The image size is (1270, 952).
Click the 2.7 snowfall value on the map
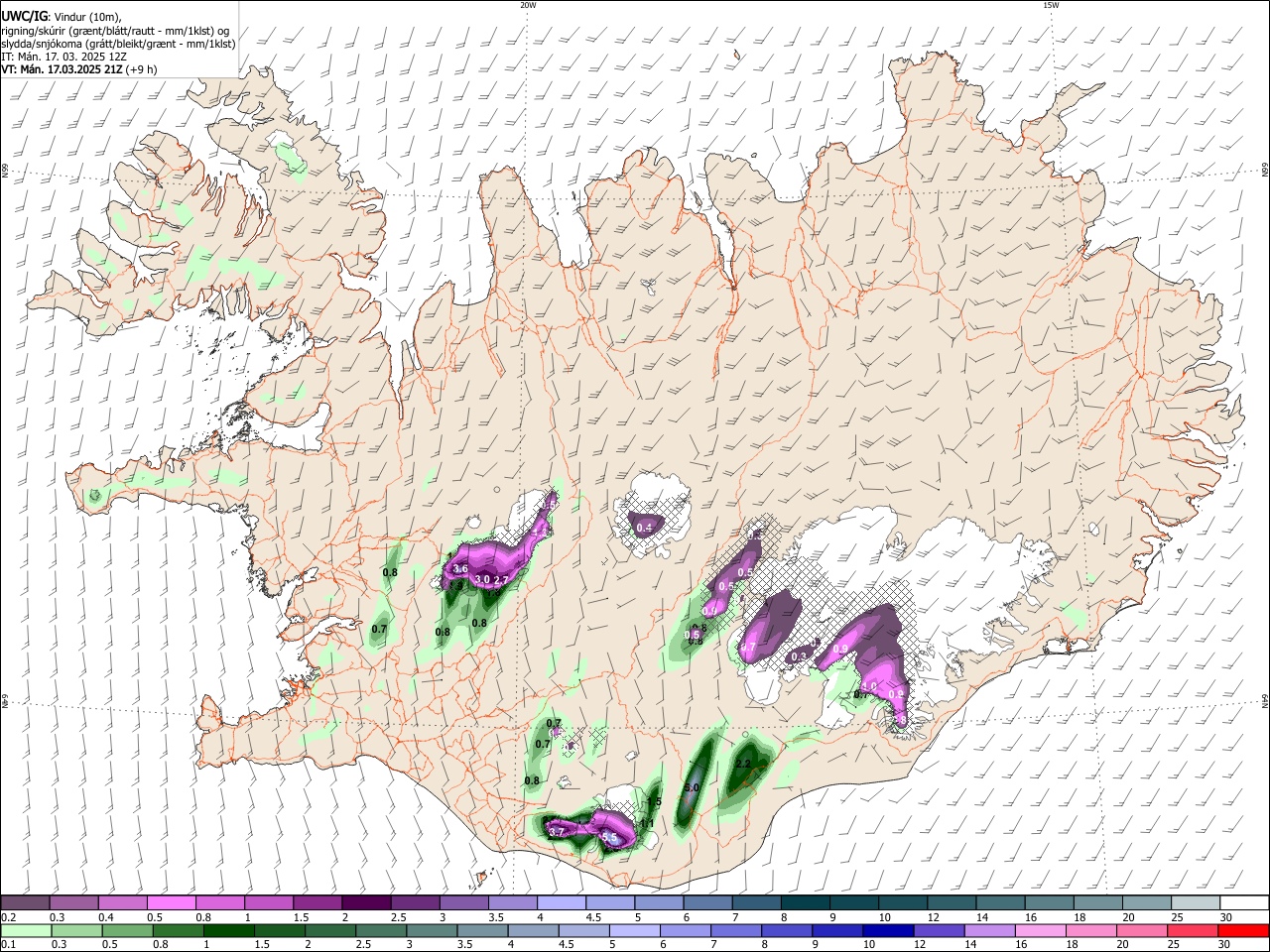pos(501,579)
